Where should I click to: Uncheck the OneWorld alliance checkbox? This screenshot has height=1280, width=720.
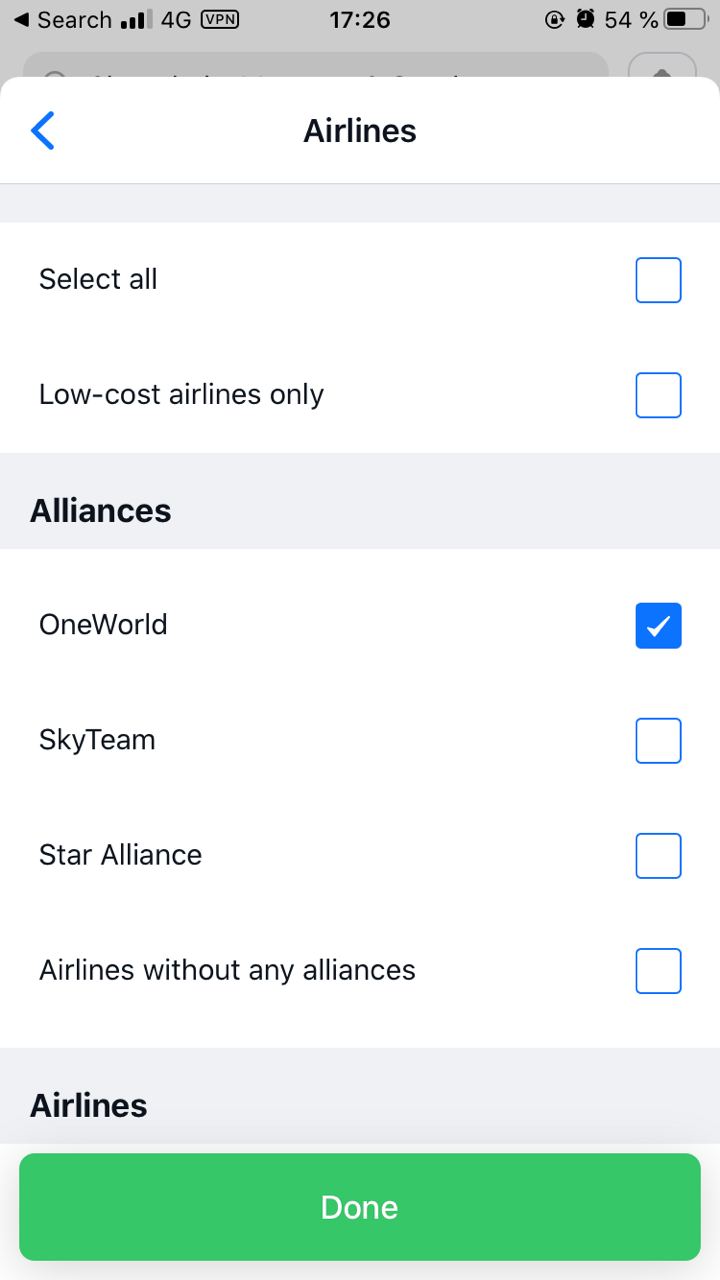658,626
